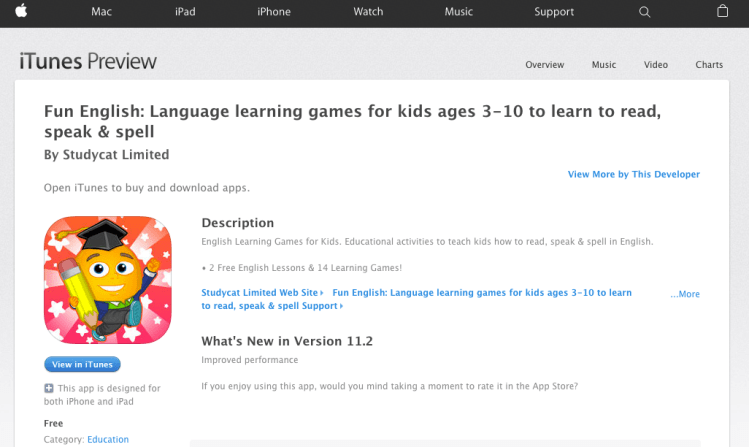Expand description with the More link

(x=686, y=294)
